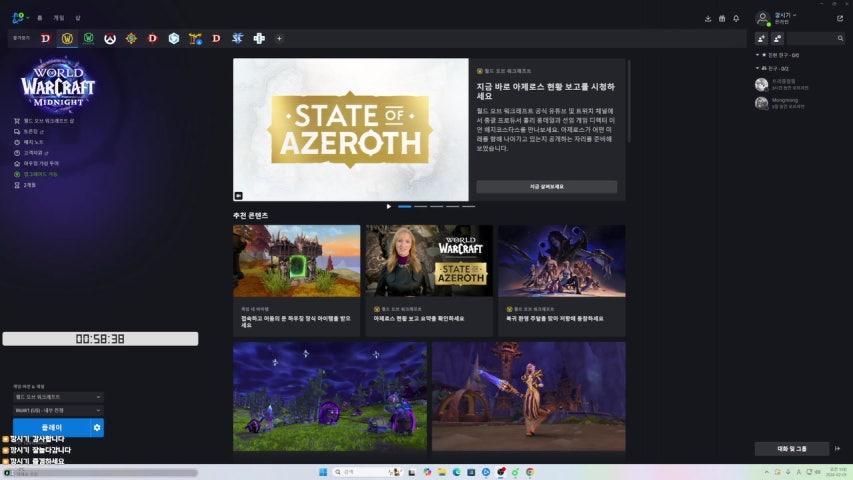The width and height of the screenshot is (853, 480).
Task: Open the downloads icon in top bar
Action: [708, 18]
